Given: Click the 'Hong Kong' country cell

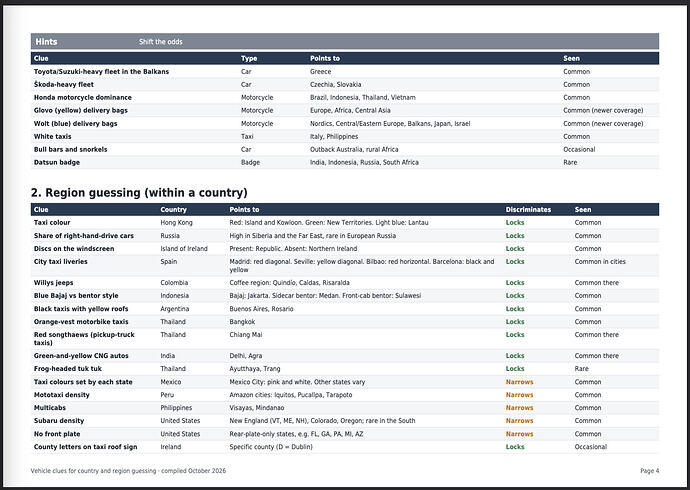Looking at the screenshot, I should click(x=176, y=223).
